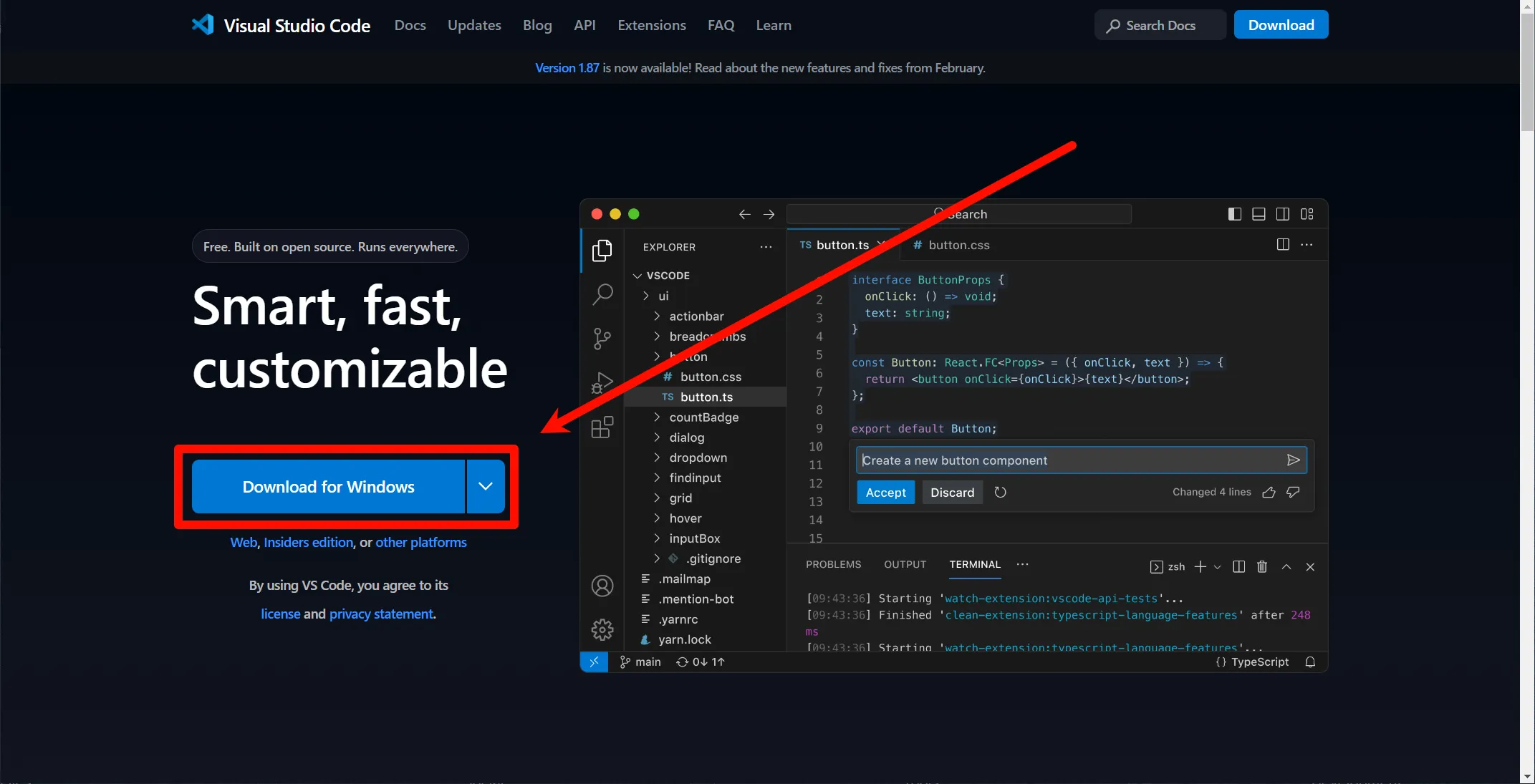Open the privacy statement link
The height and width of the screenshot is (784, 1535).
(381, 614)
